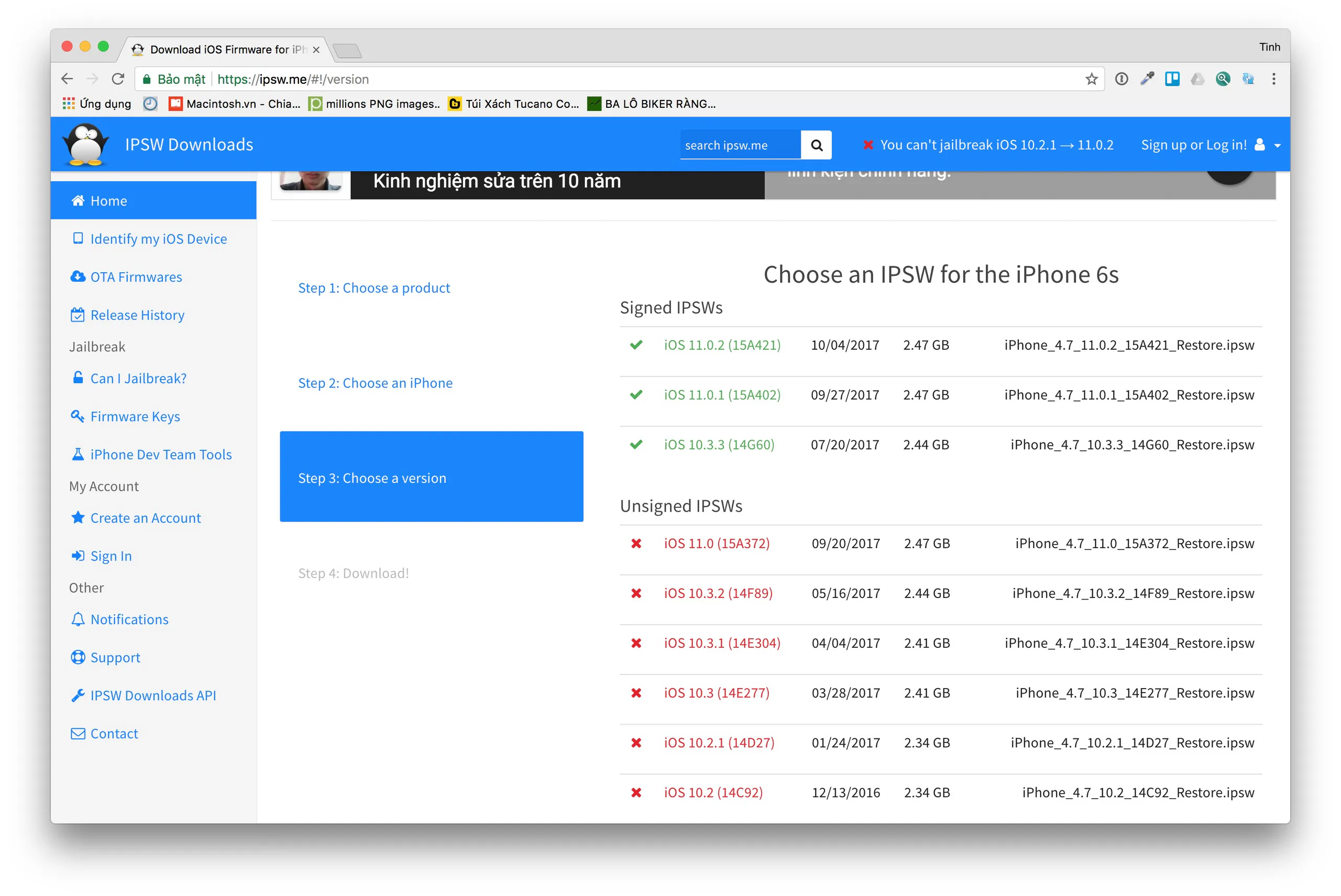Screen dimensions: 1341x896
Task: Open Identify my iOS Device
Action: pos(150,239)
